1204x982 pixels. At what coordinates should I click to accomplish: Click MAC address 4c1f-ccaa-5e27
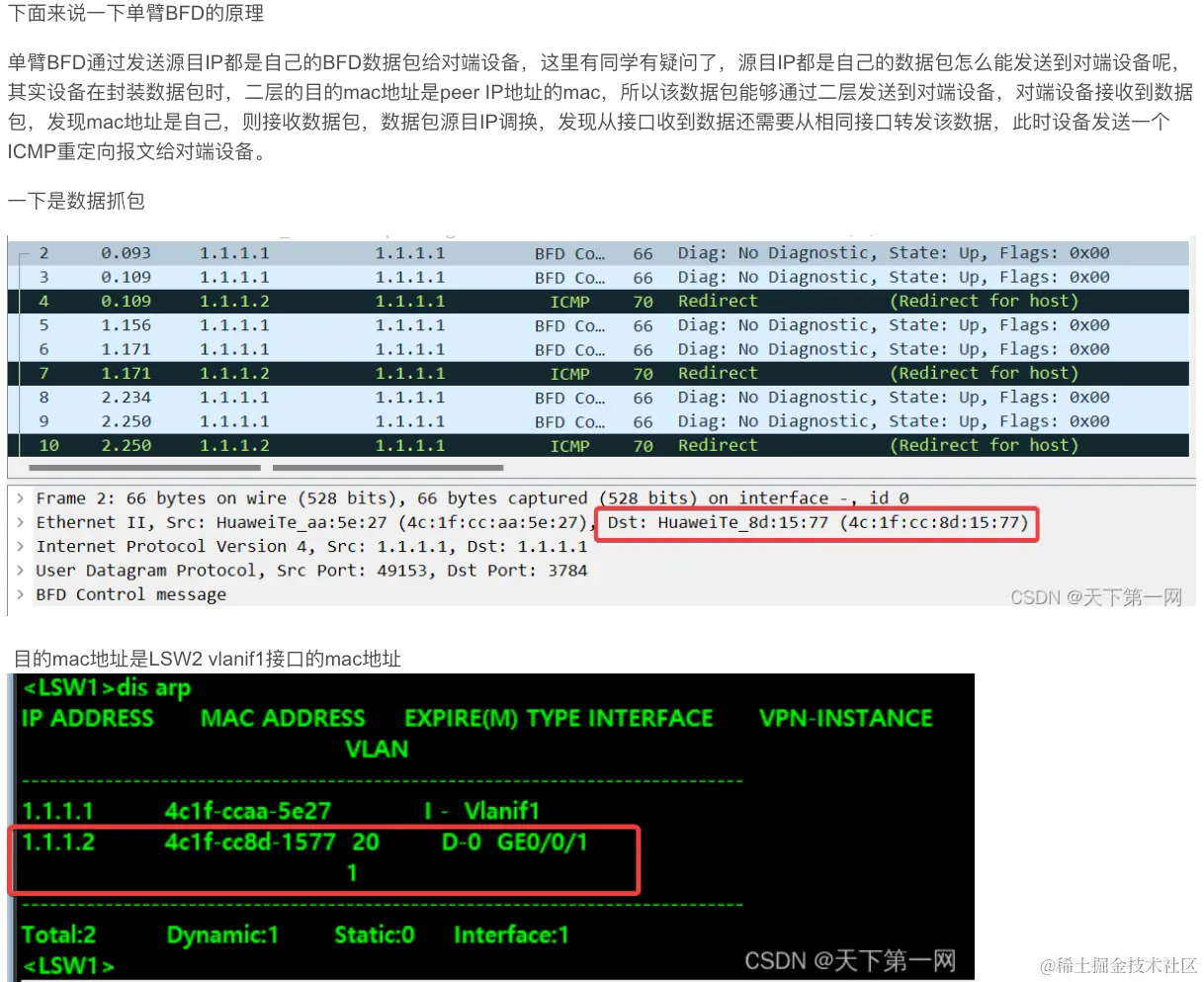coord(247,812)
